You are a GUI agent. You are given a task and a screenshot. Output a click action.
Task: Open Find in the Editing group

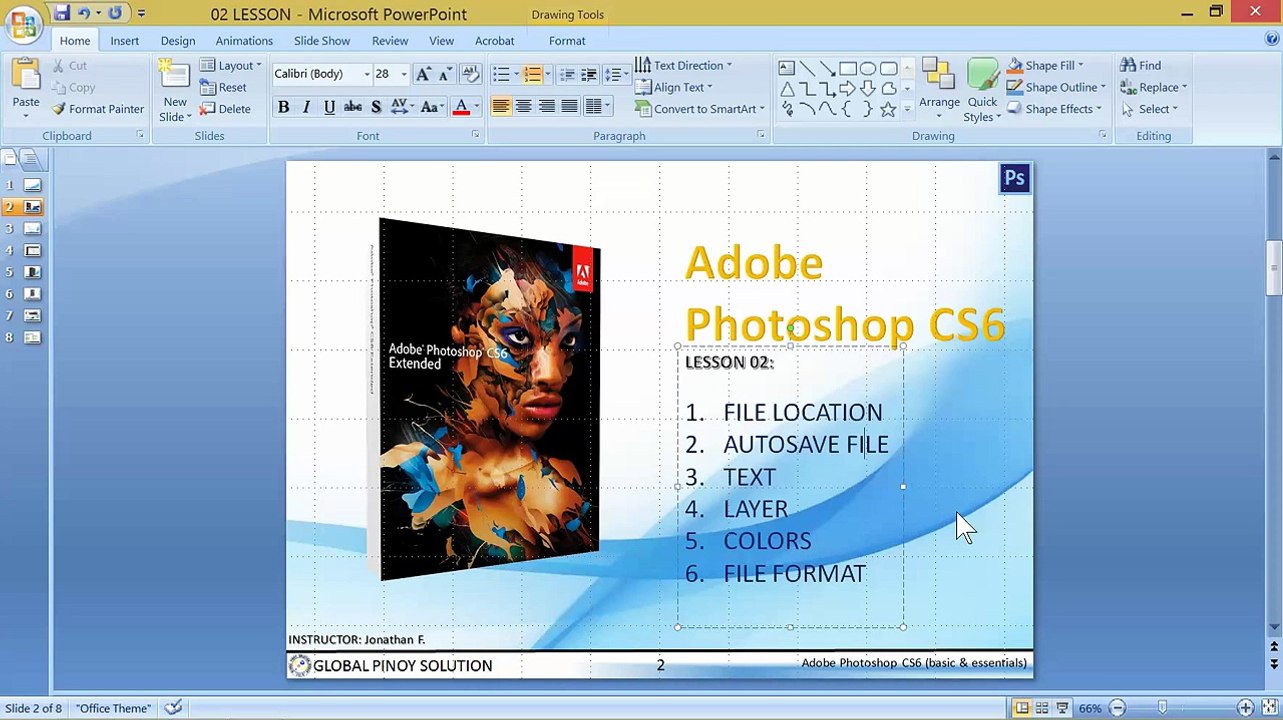tap(1140, 65)
